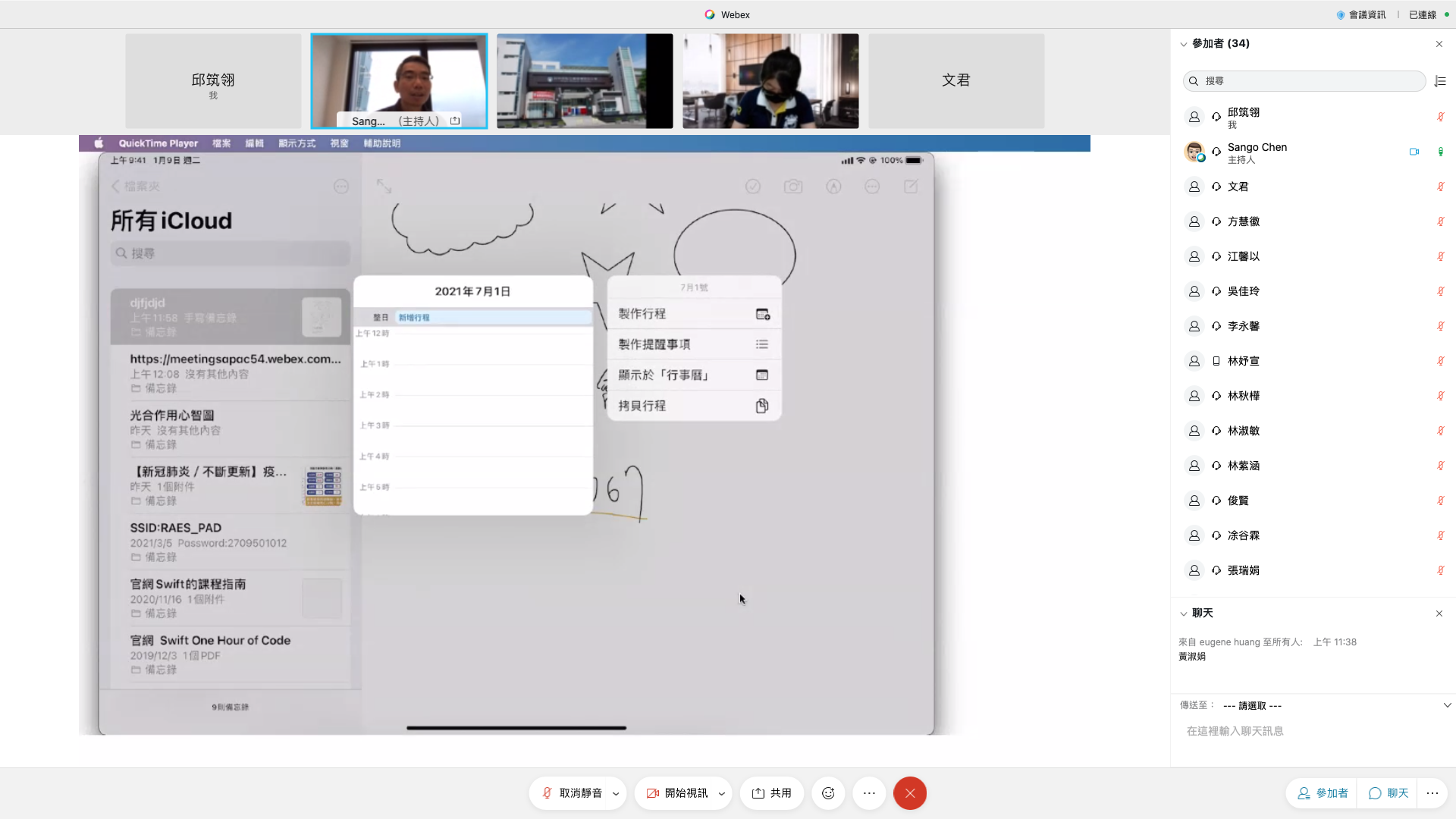Unmute with the 取消靜音 button
Image resolution: width=1456 pixels, height=819 pixels.
pos(573,793)
